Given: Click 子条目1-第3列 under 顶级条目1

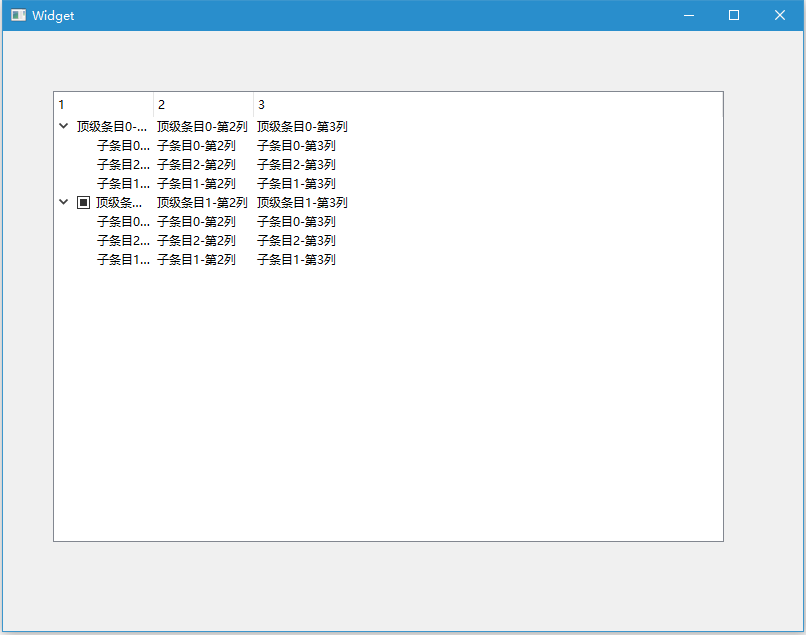Looking at the screenshot, I should tap(297, 260).
